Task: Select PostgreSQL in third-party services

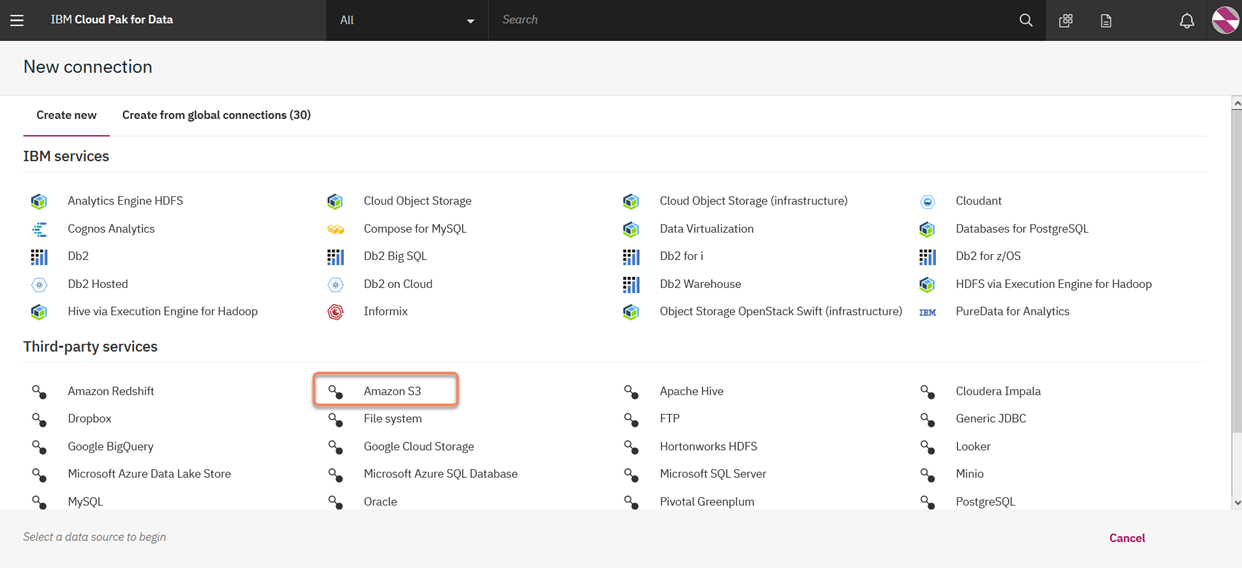Action: [984, 502]
